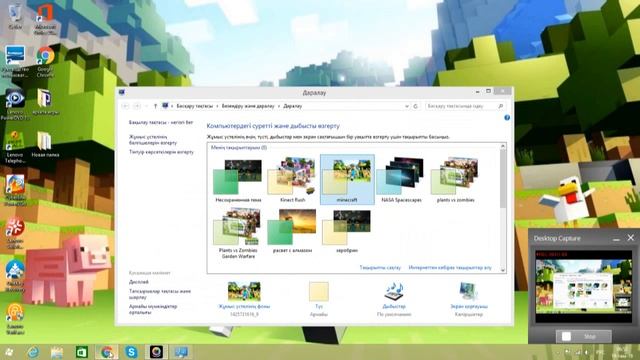640x360 pixels.
Task: Open the Display link in the sidebar
Action: pos(139,282)
